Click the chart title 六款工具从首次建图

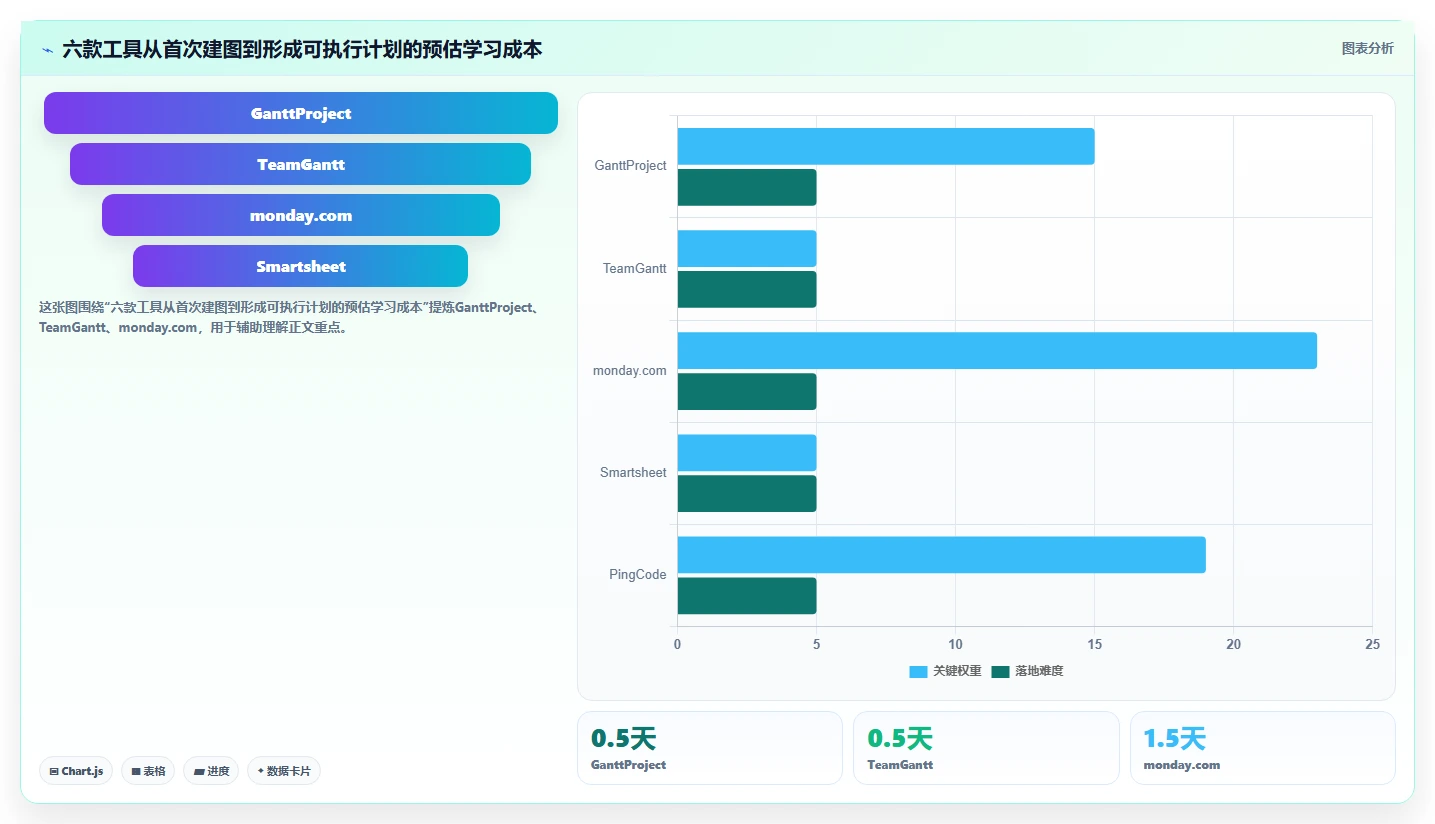(302, 49)
